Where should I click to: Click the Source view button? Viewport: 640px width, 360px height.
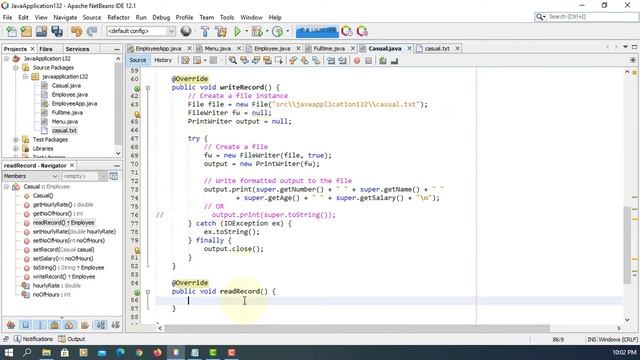138,60
